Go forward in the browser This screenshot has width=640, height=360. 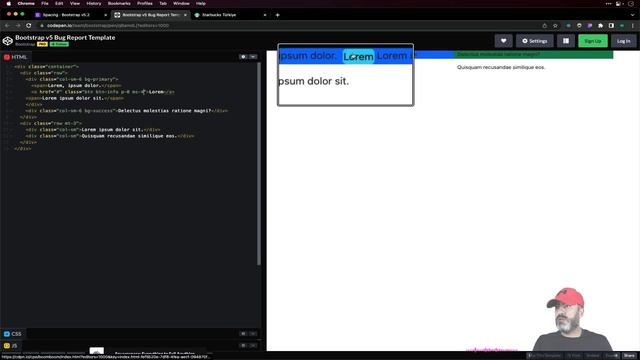pyautogui.click(x=18, y=25)
